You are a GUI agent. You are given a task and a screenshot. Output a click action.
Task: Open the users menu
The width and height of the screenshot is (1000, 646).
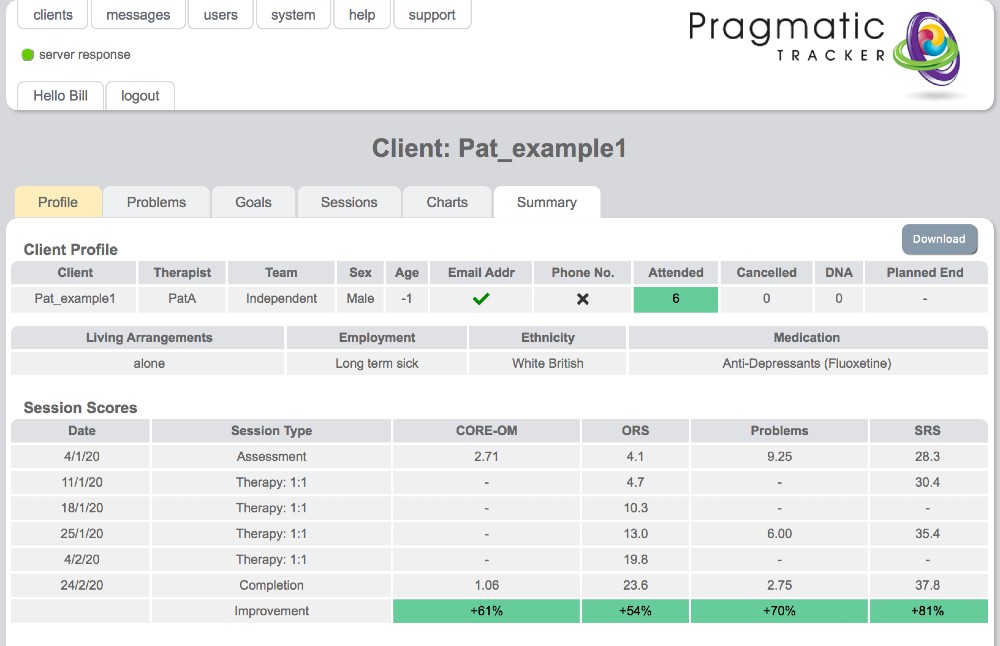pyautogui.click(x=220, y=14)
